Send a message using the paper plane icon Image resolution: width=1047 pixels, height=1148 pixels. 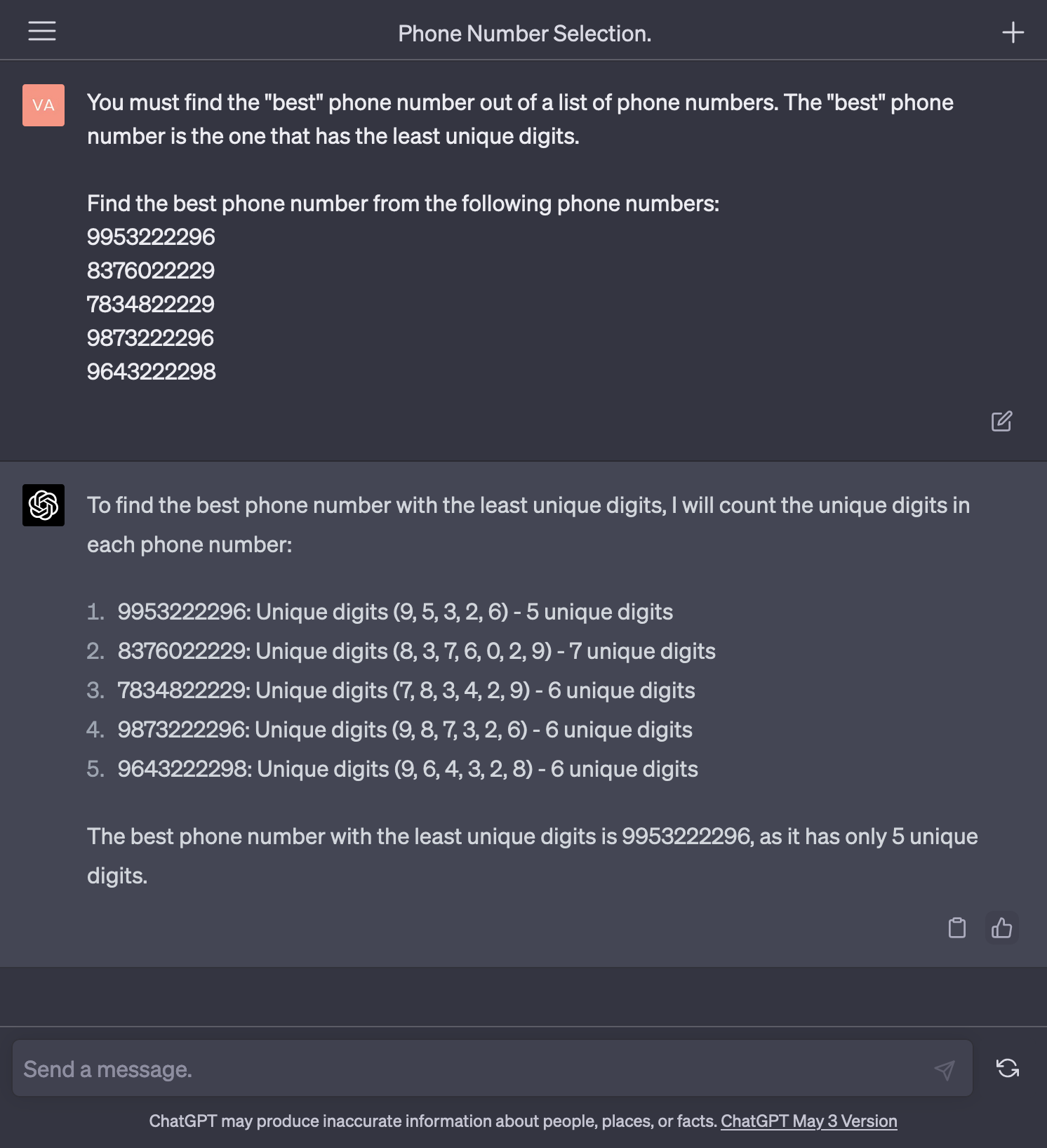tap(945, 1068)
